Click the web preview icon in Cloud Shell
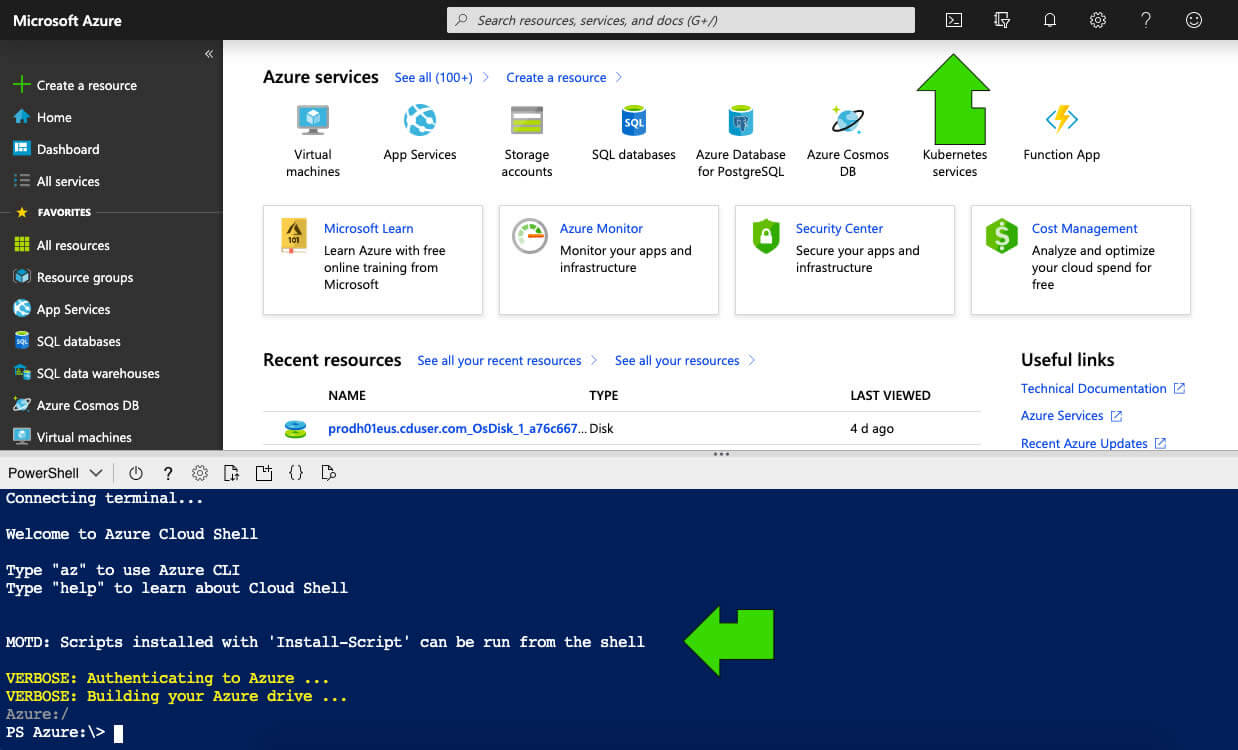The width and height of the screenshot is (1238, 750). coord(328,473)
